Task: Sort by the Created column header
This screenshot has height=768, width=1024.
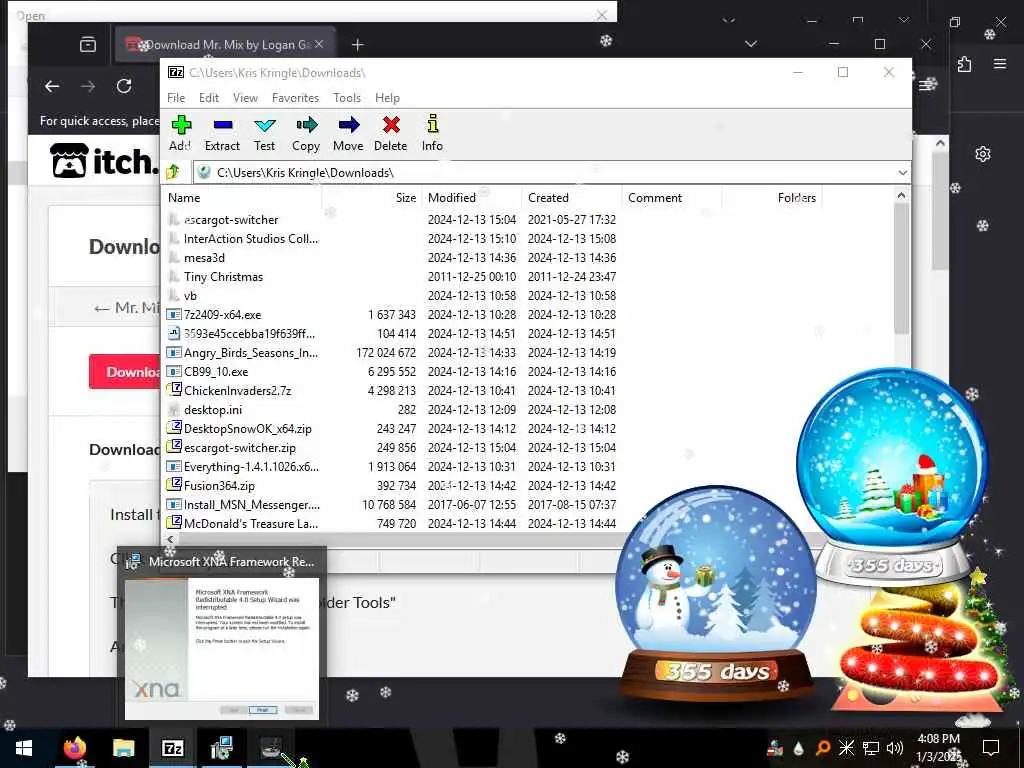Action: click(x=571, y=198)
